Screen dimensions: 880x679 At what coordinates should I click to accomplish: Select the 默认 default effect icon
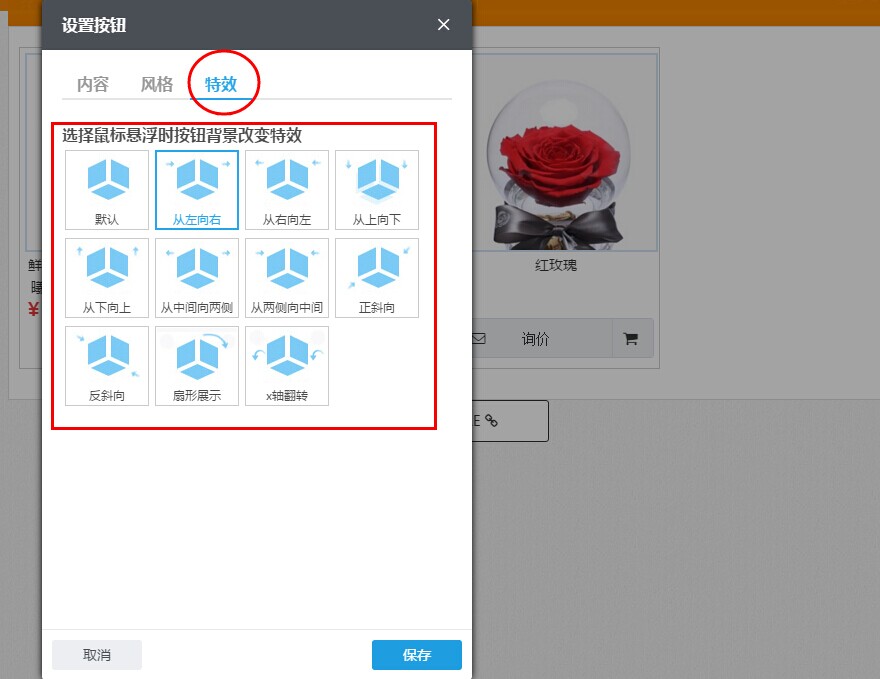[107, 190]
